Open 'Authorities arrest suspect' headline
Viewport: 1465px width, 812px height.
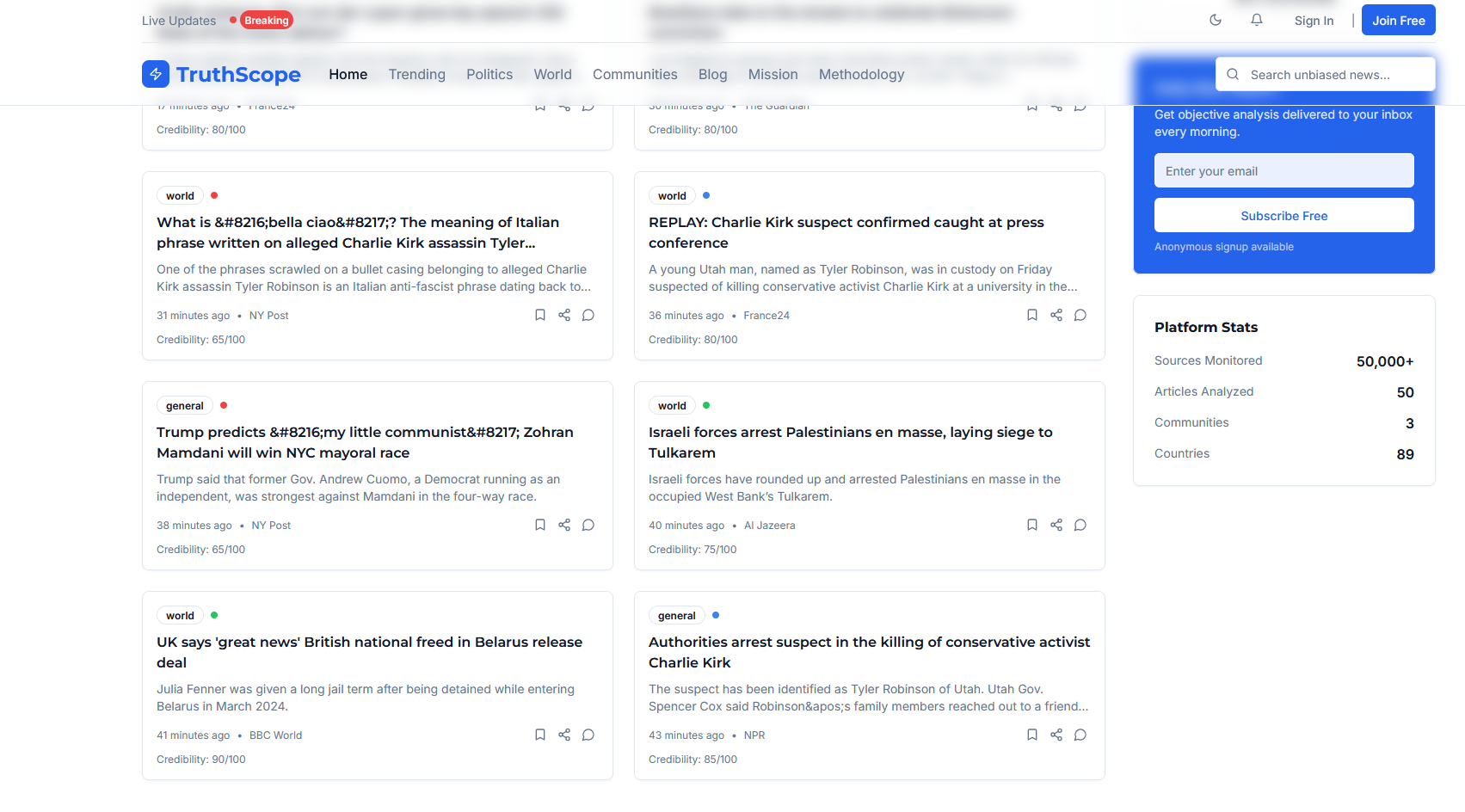click(869, 652)
